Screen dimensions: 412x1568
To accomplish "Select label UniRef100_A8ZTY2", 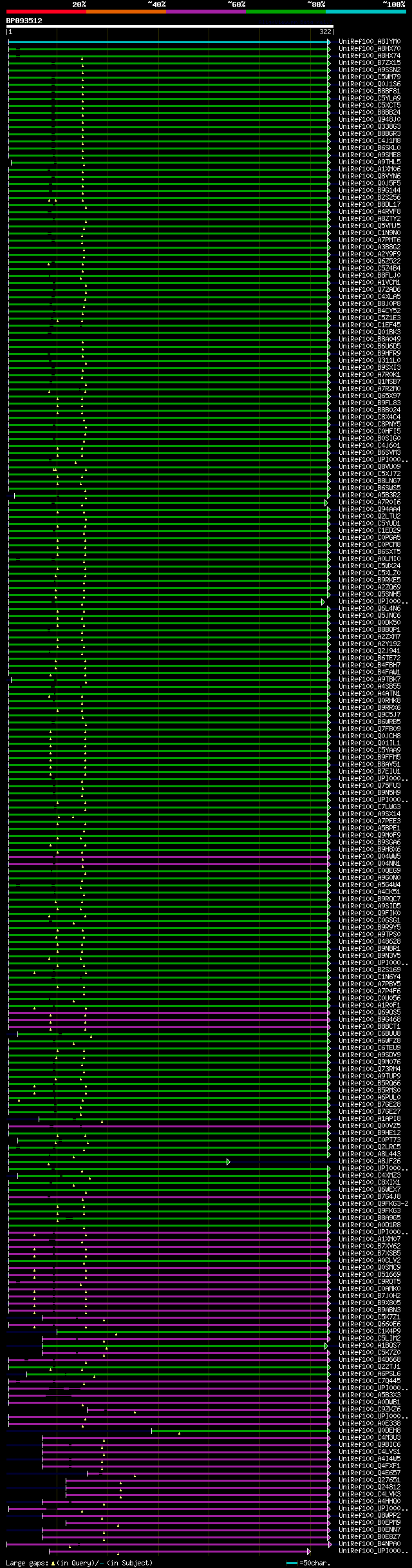I will [370, 219].
